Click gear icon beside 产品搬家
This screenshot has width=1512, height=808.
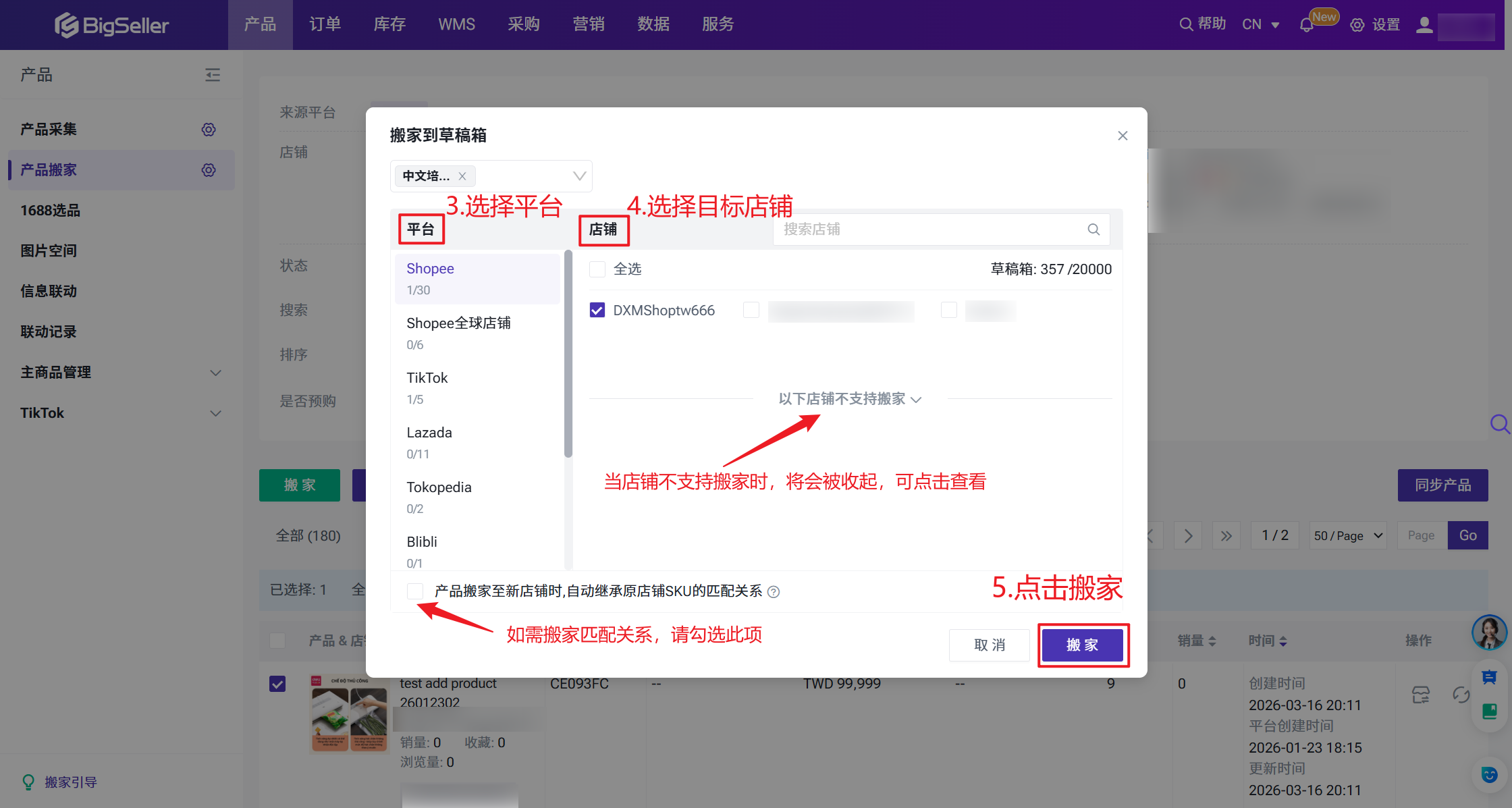[x=209, y=169]
